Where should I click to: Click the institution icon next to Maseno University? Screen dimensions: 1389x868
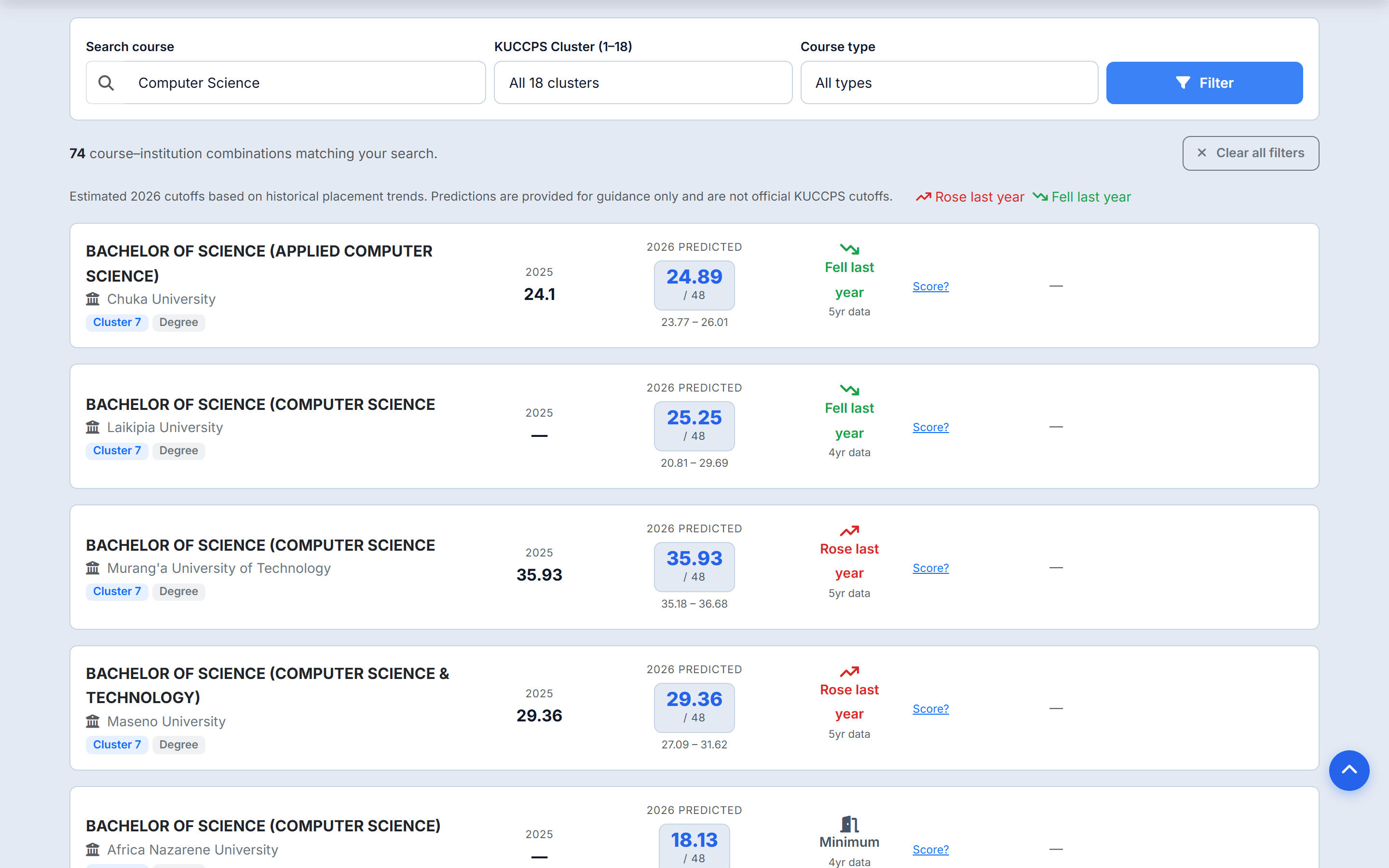point(93,721)
